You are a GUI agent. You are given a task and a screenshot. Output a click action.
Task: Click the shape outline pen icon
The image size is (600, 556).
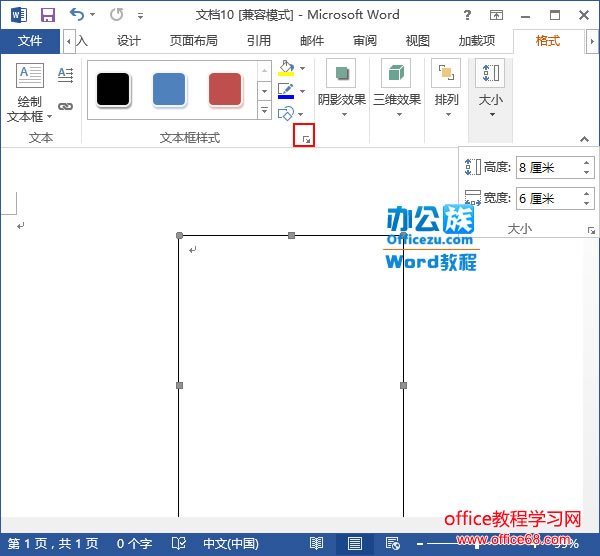coord(286,91)
